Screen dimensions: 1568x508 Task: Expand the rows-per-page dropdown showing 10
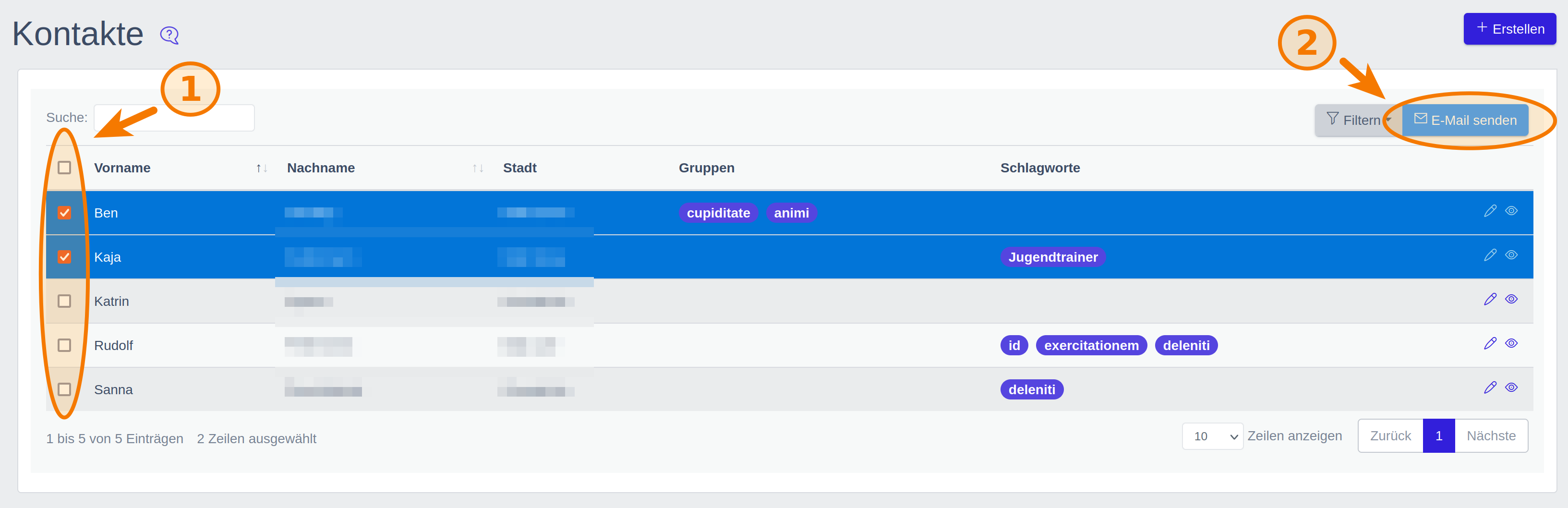(1212, 436)
